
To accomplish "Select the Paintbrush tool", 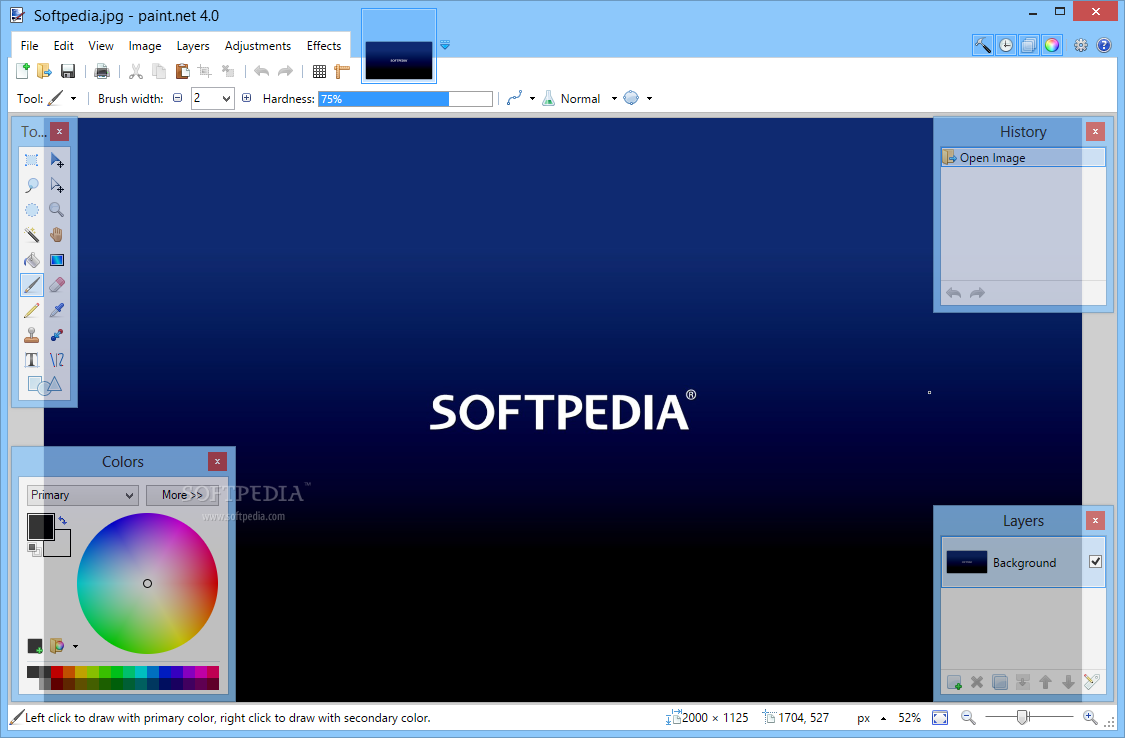I will click(x=32, y=285).
